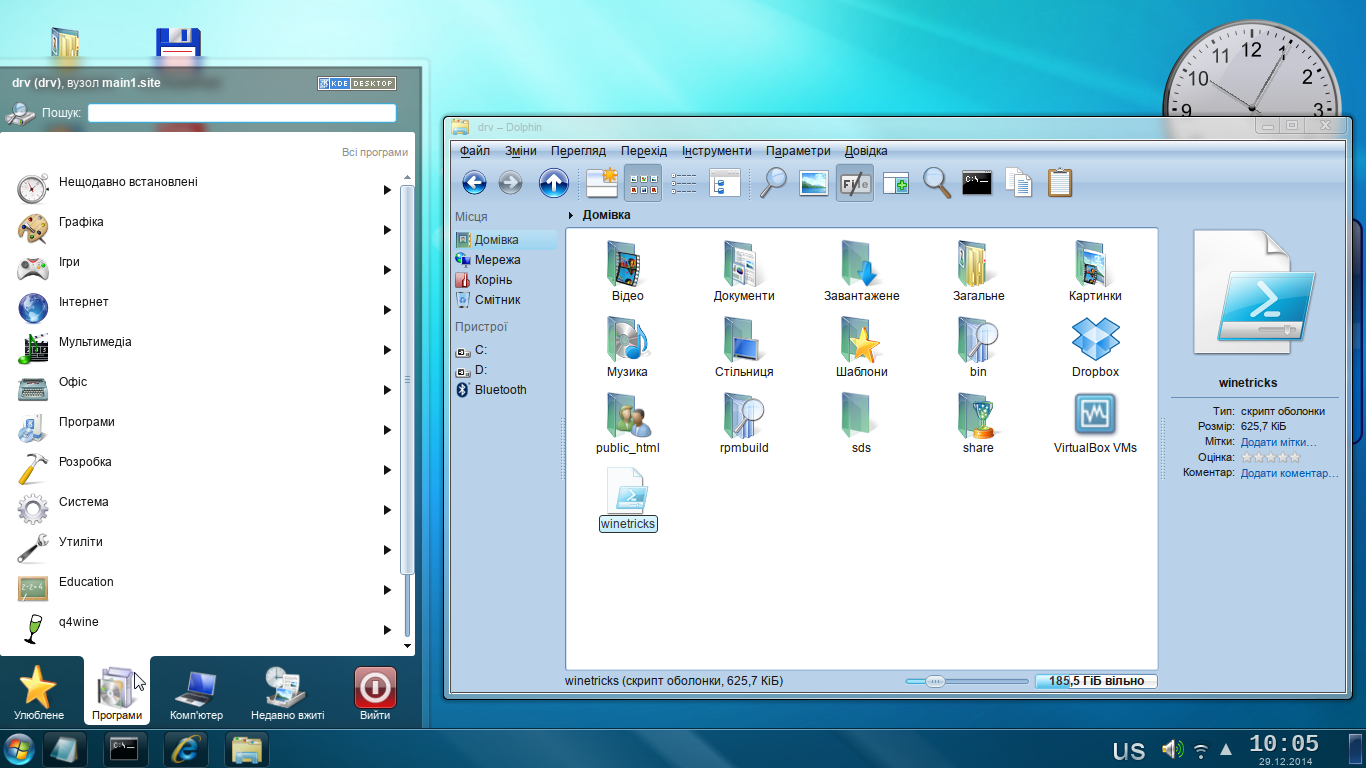Click the icon zoom slider handle
1366x768 pixels.
(x=935, y=681)
